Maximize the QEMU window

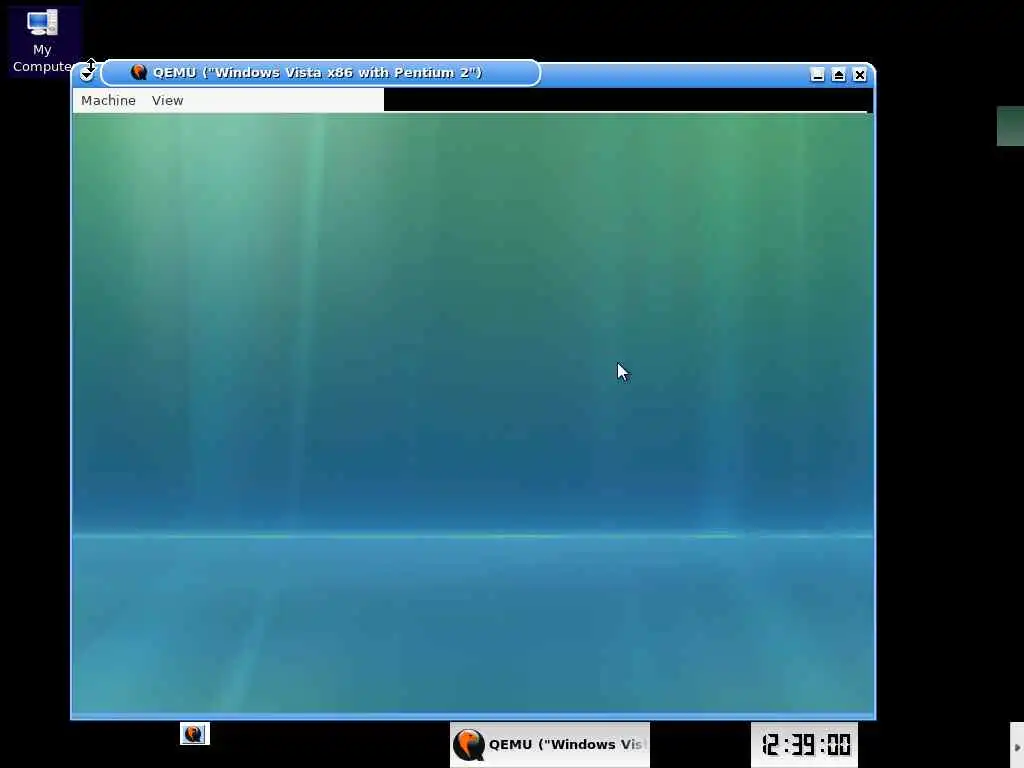tap(839, 74)
